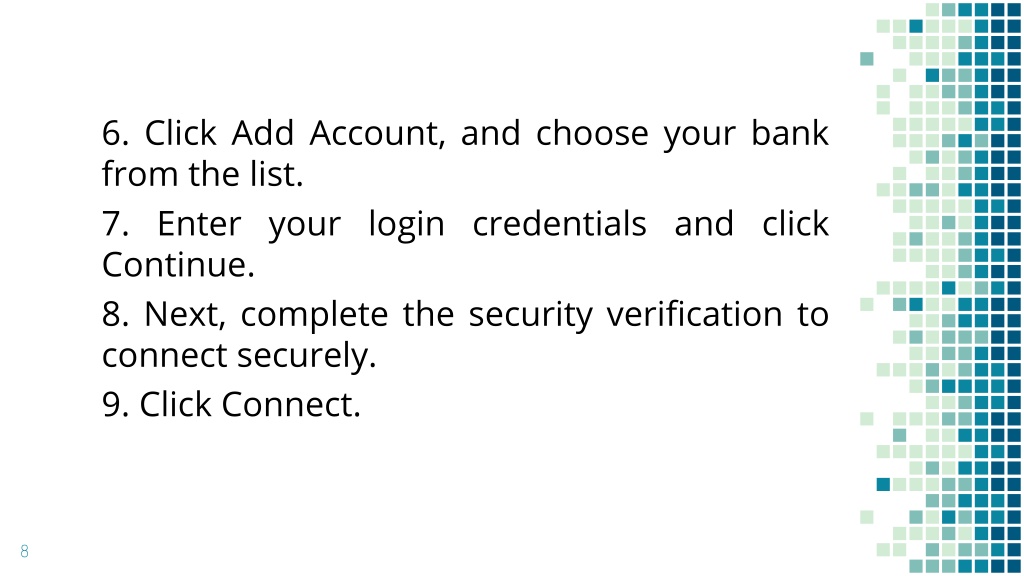Click the step number "6." before Click Add

(x=116, y=133)
